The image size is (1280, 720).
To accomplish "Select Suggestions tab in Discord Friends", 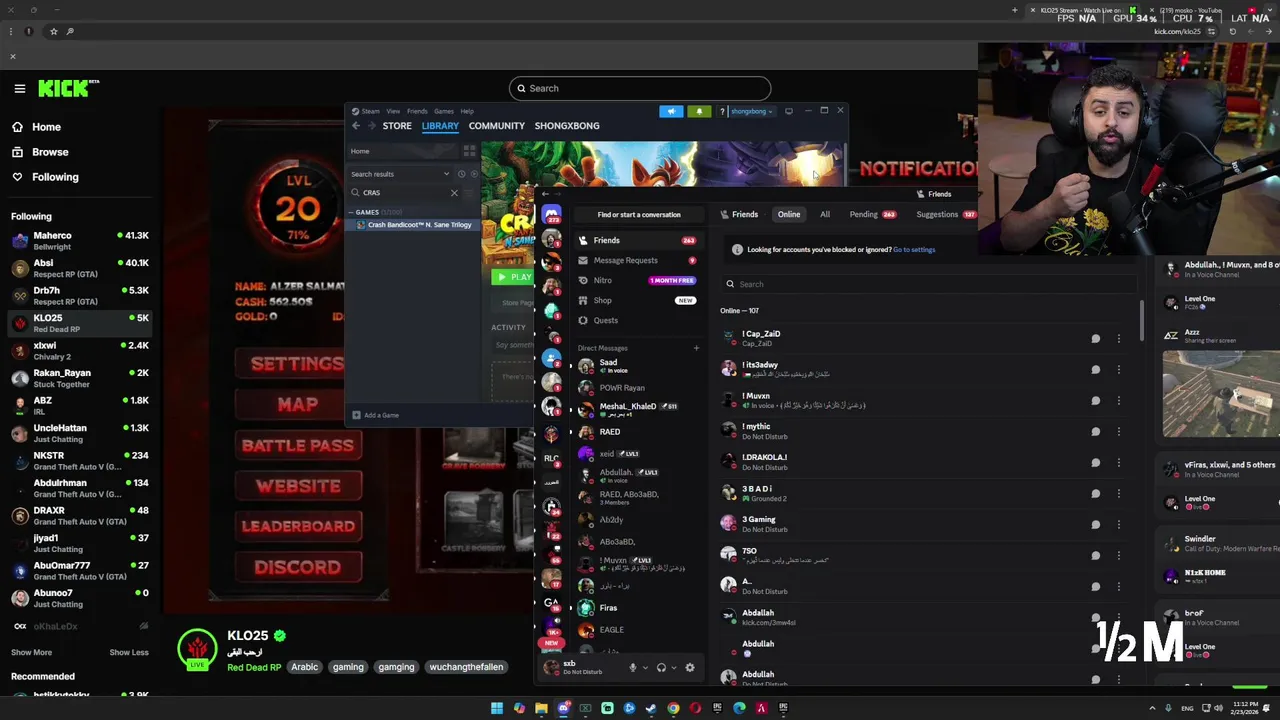I will [x=944, y=214].
